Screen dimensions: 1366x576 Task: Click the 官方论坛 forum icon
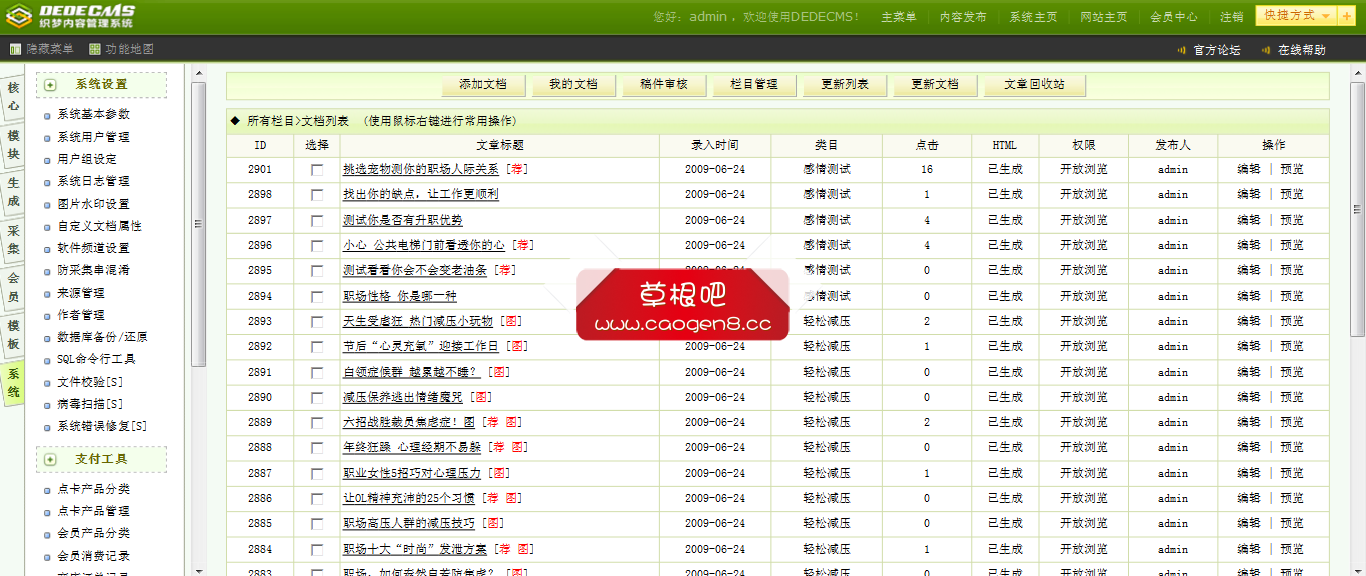pos(1183,49)
